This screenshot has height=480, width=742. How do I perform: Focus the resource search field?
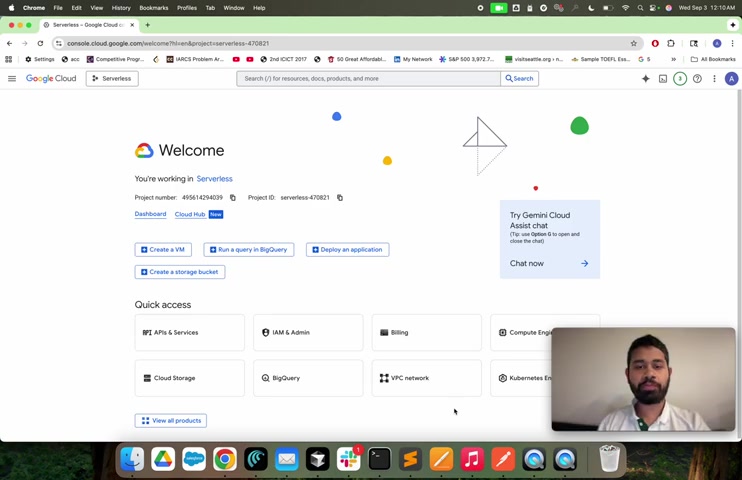pos(368,79)
